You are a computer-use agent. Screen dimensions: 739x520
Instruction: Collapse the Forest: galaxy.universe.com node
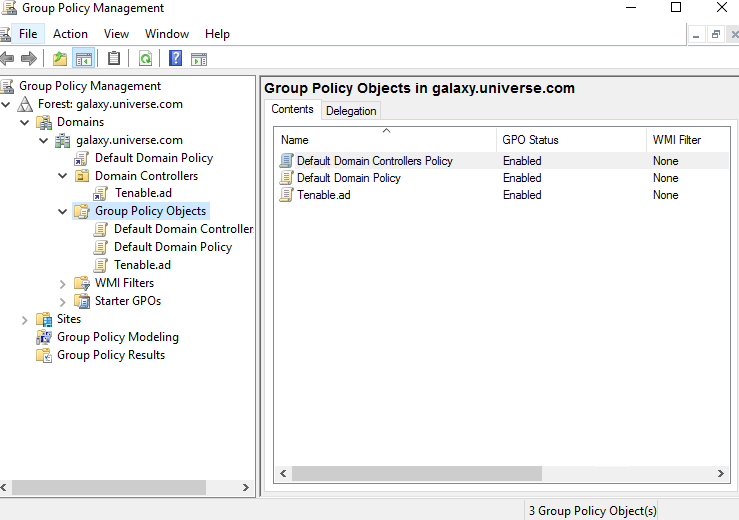(x=8, y=104)
